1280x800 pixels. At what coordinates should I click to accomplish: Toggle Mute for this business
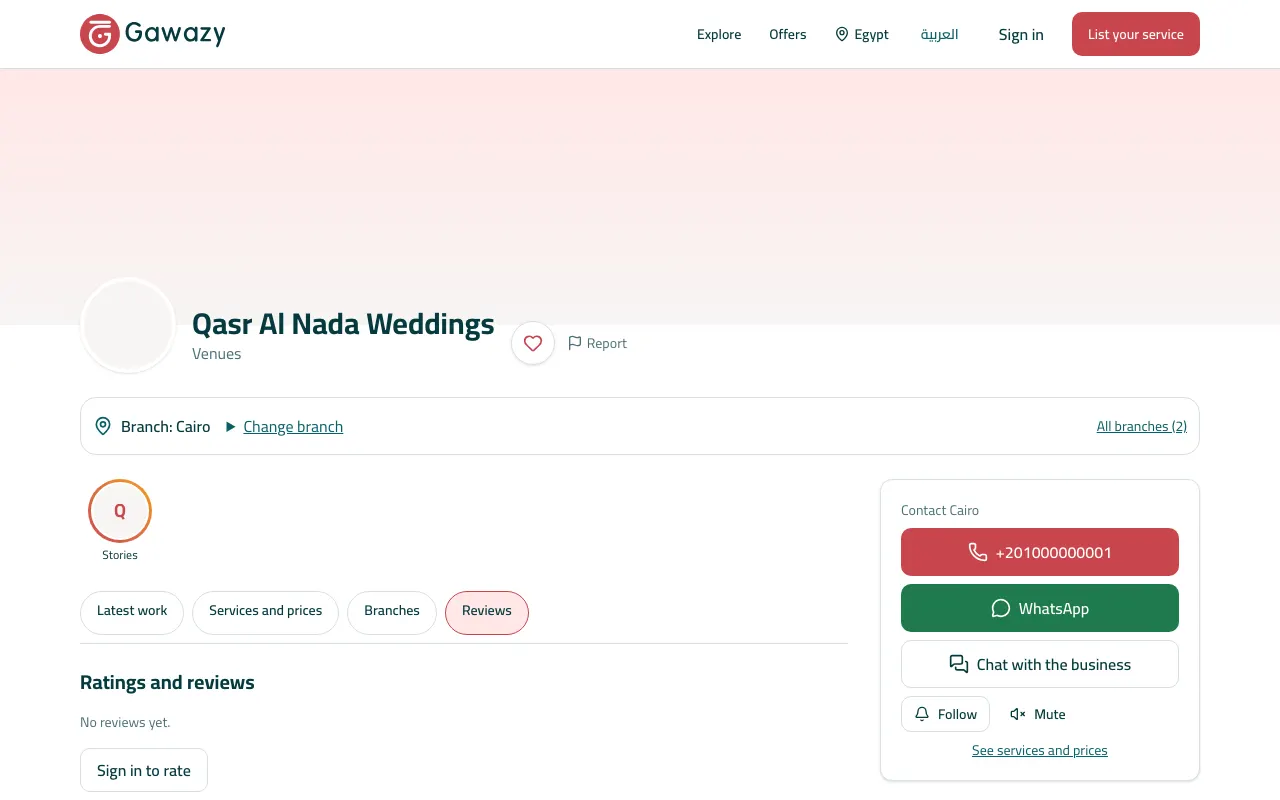point(1038,714)
